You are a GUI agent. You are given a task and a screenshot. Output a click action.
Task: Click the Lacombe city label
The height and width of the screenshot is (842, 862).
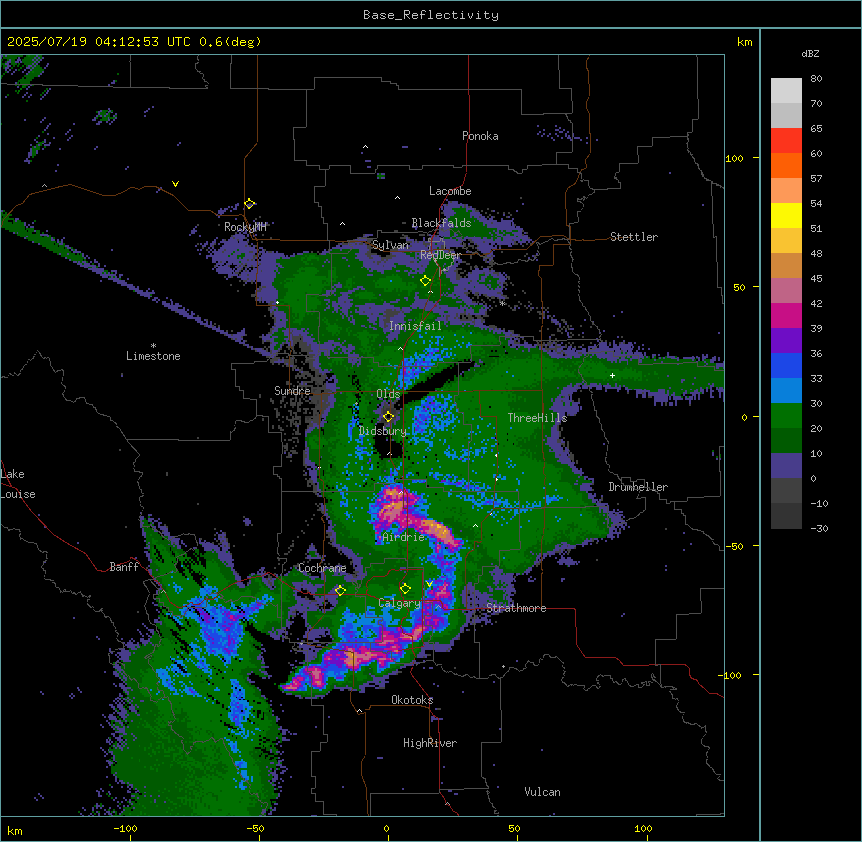click(450, 191)
